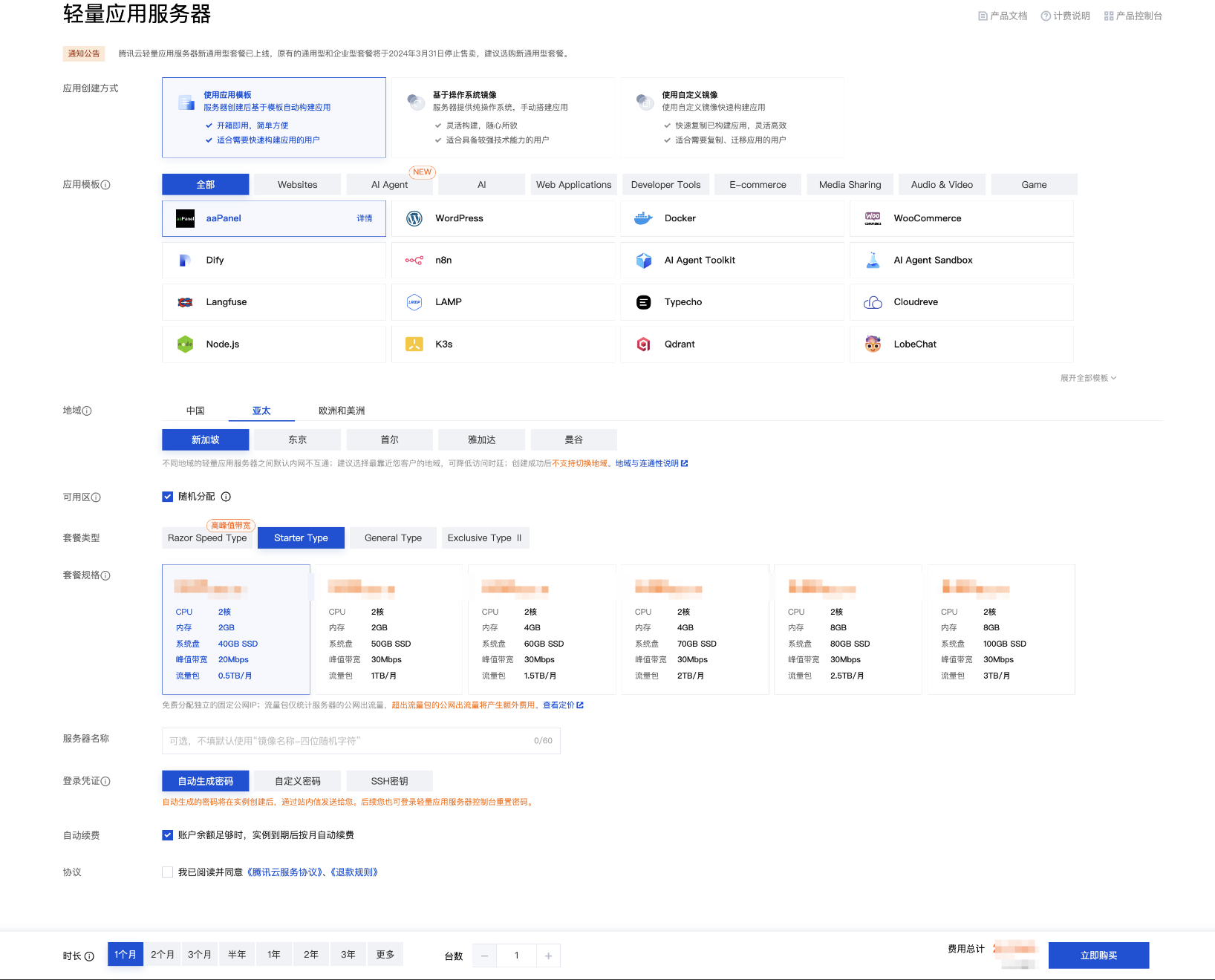The image size is (1215, 980).
Task: Switch to the Game template tab
Action: pyautogui.click(x=1035, y=185)
